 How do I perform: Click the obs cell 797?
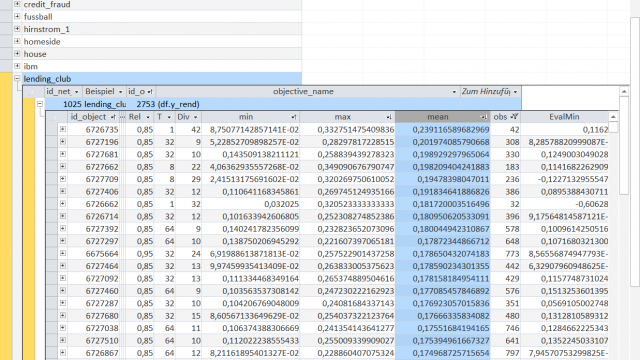point(505,353)
